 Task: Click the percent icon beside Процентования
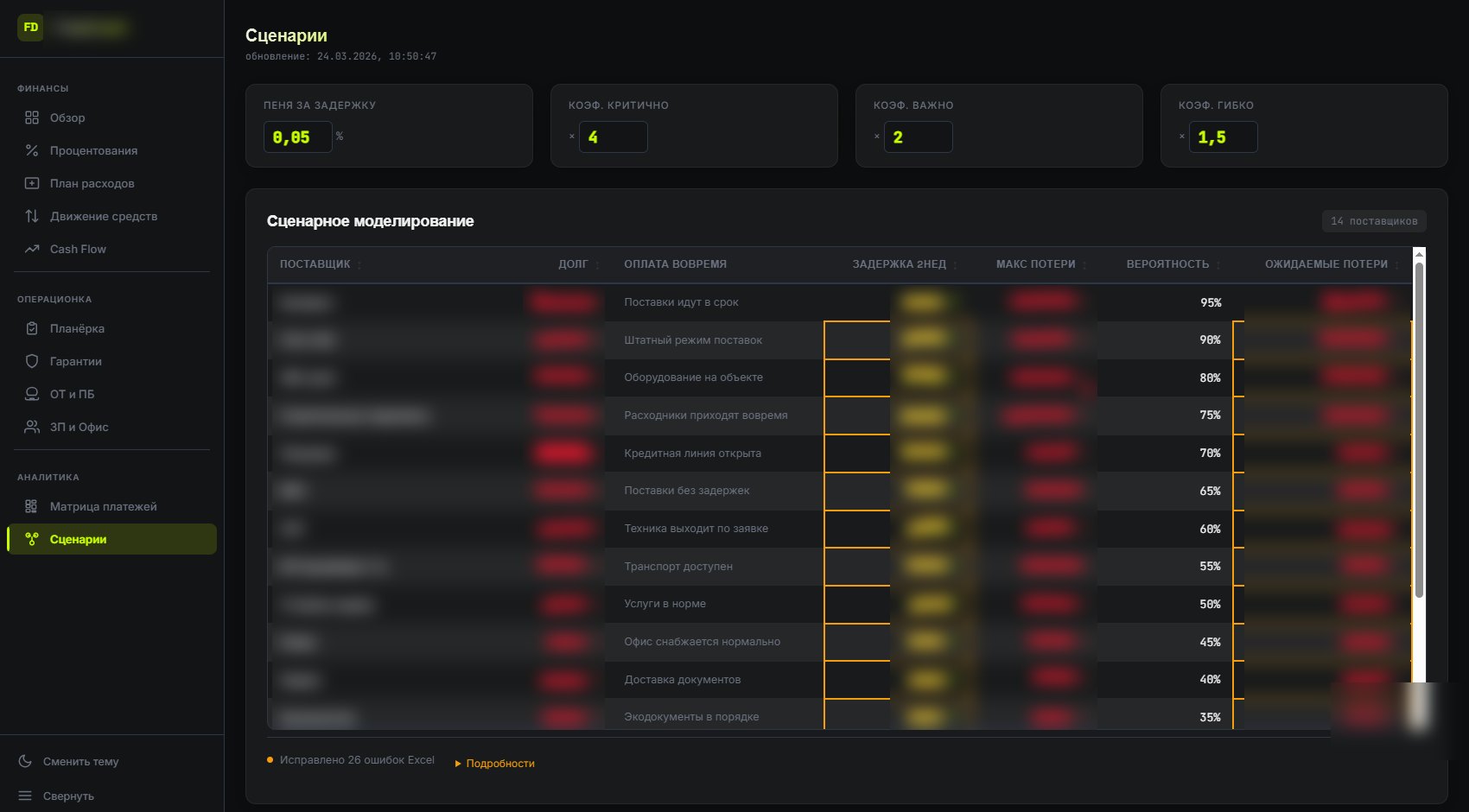[32, 150]
